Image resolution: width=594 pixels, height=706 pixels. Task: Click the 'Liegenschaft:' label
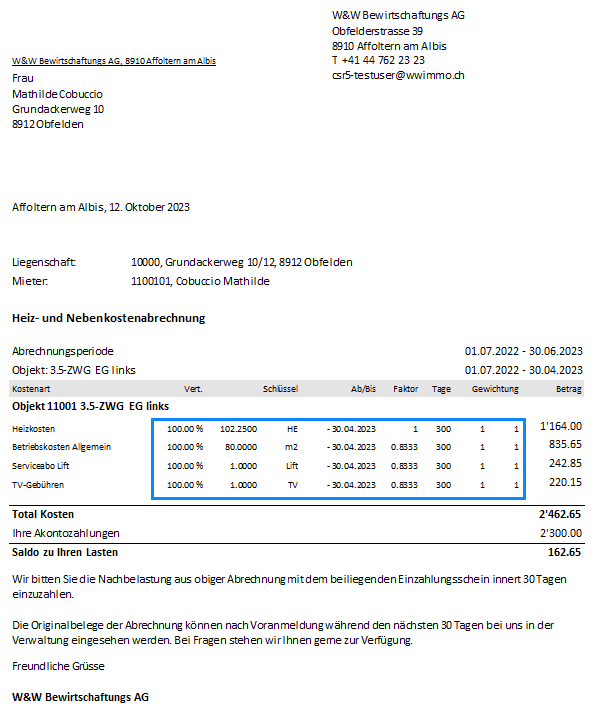[44, 262]
